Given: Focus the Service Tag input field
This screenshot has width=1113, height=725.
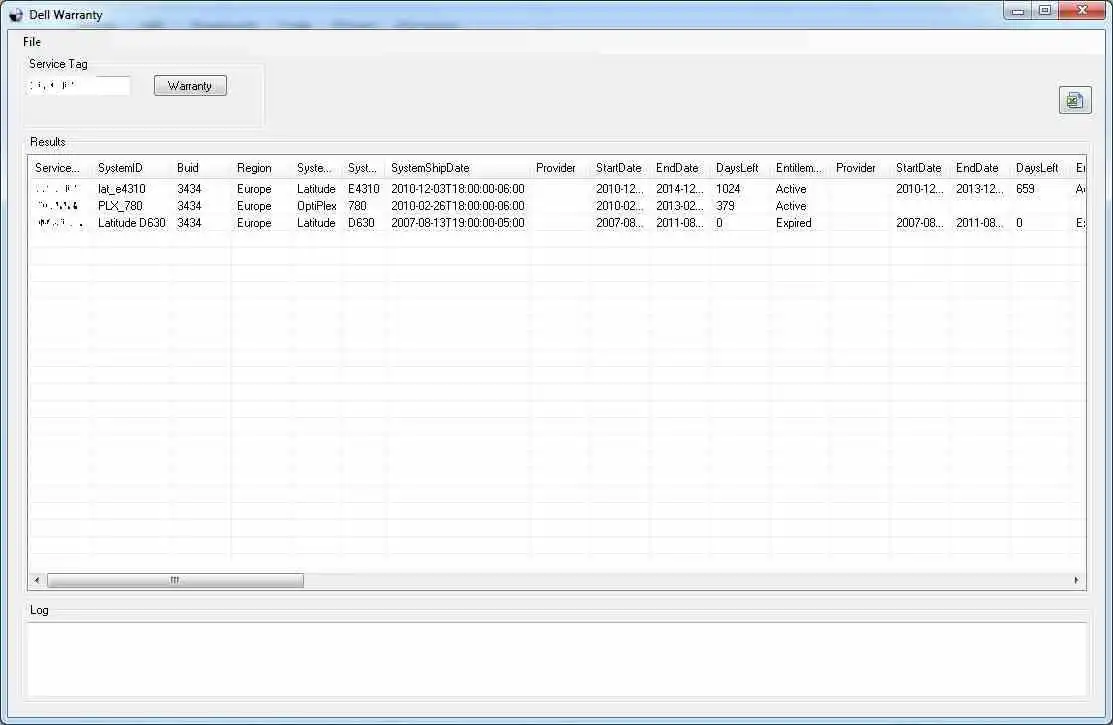Looking at the screenshot, I should pyautogui.click(x=79, y=86).
